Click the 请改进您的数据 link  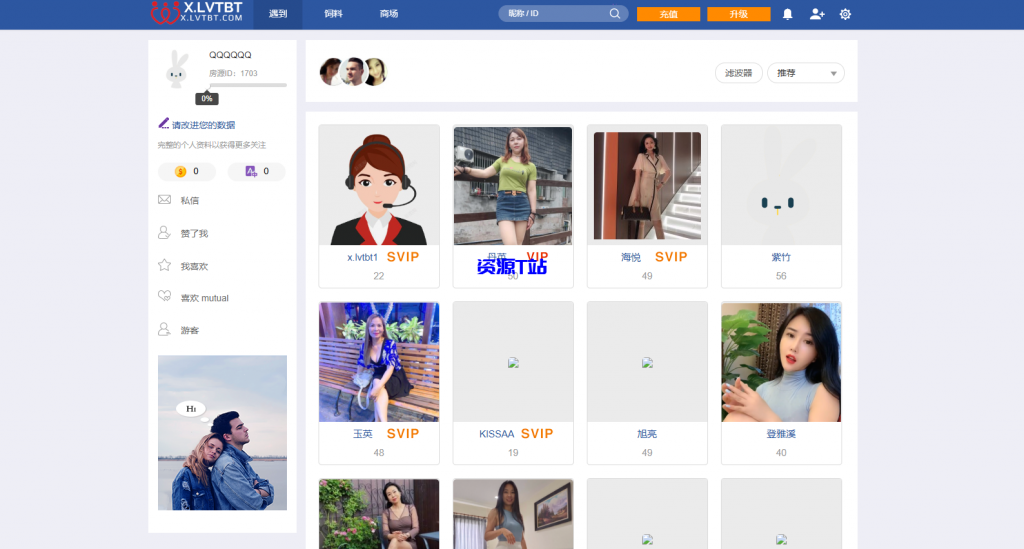coord(203,125)
